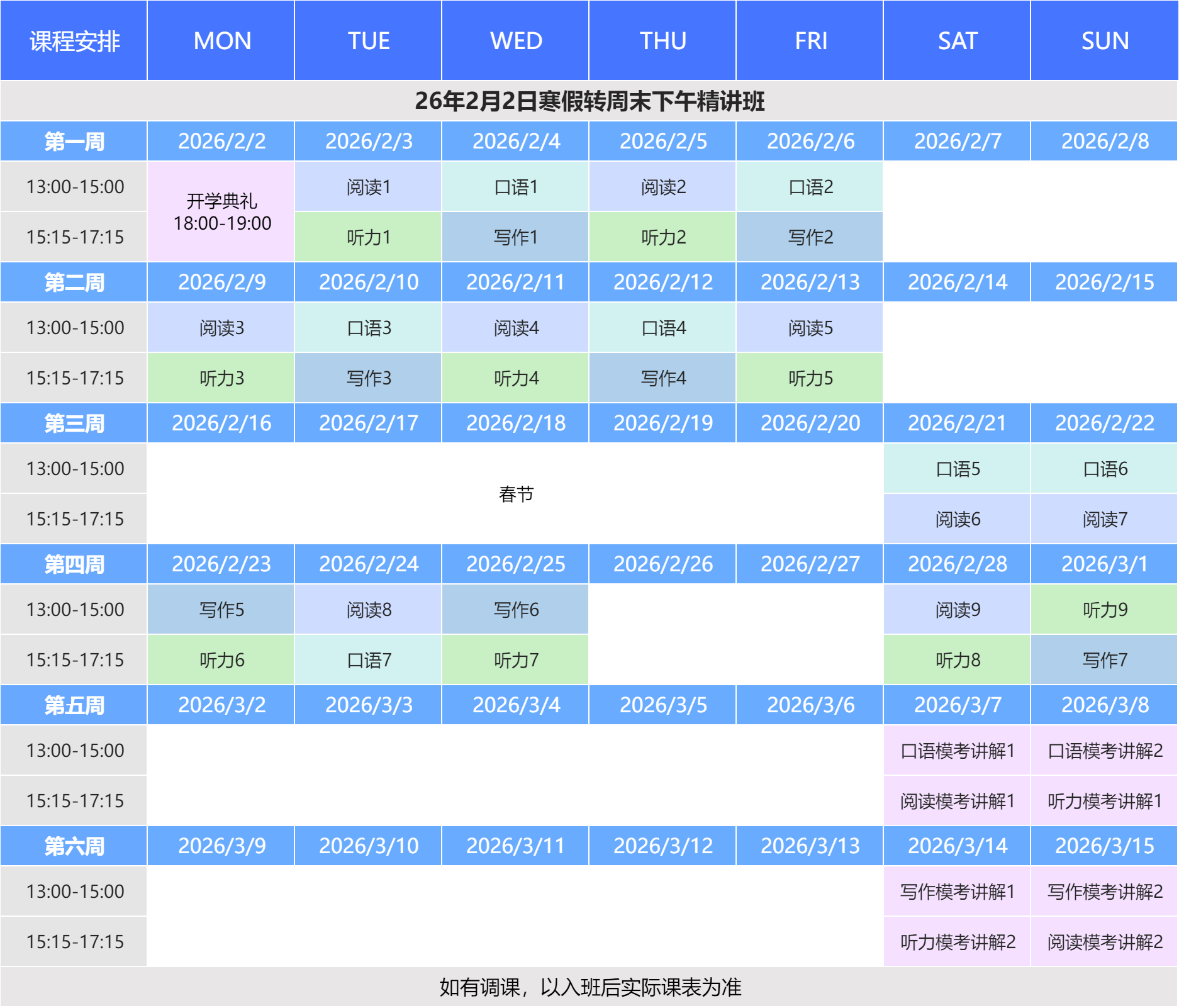Screen dimensions: 1179x1008
Task: Select the 2026/2/14 date header
Action: point(958,283)
